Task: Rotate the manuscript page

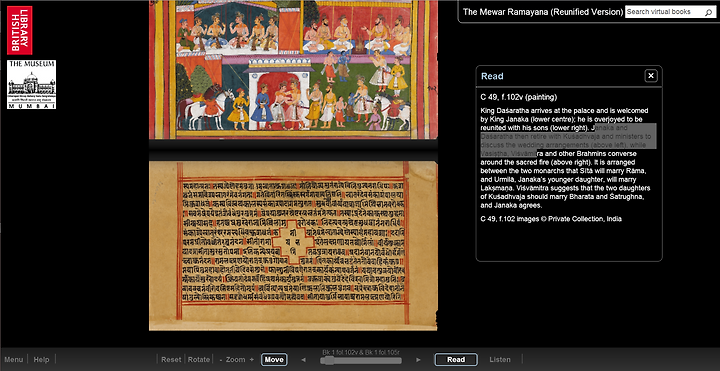Action: [199, 360]
